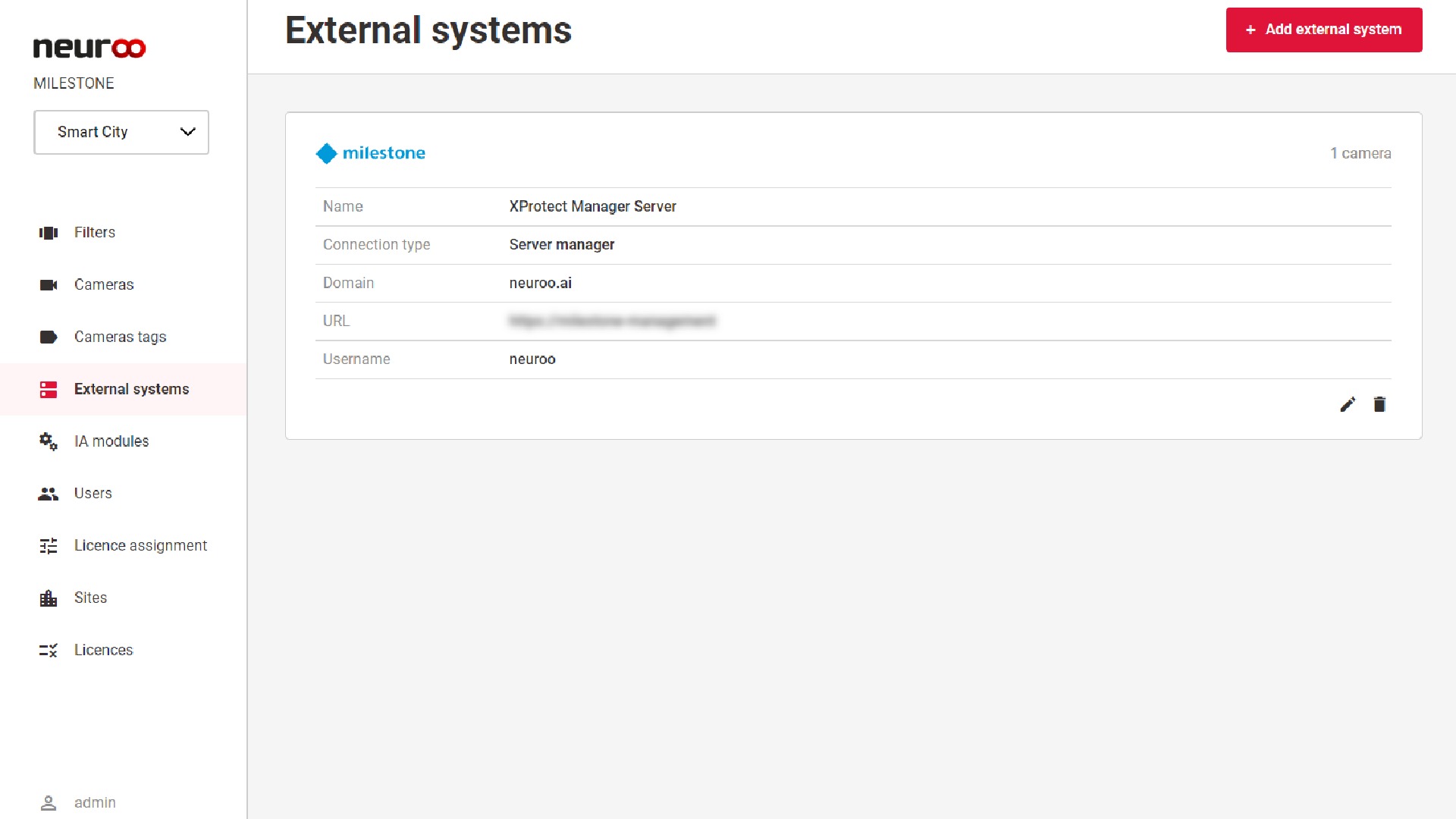The width and height of the screenshot is (1456, 819).
Task: Click the External systems page heading
Action: (x=428, y=31)
